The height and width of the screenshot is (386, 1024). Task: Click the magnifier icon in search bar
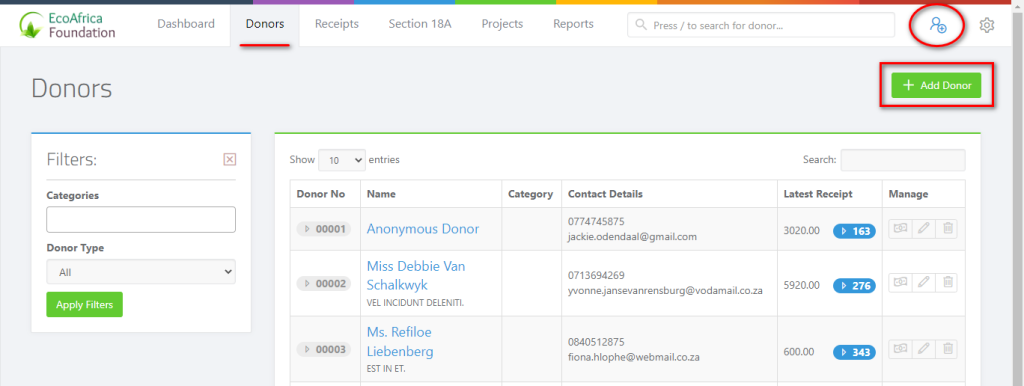point(641,25)
